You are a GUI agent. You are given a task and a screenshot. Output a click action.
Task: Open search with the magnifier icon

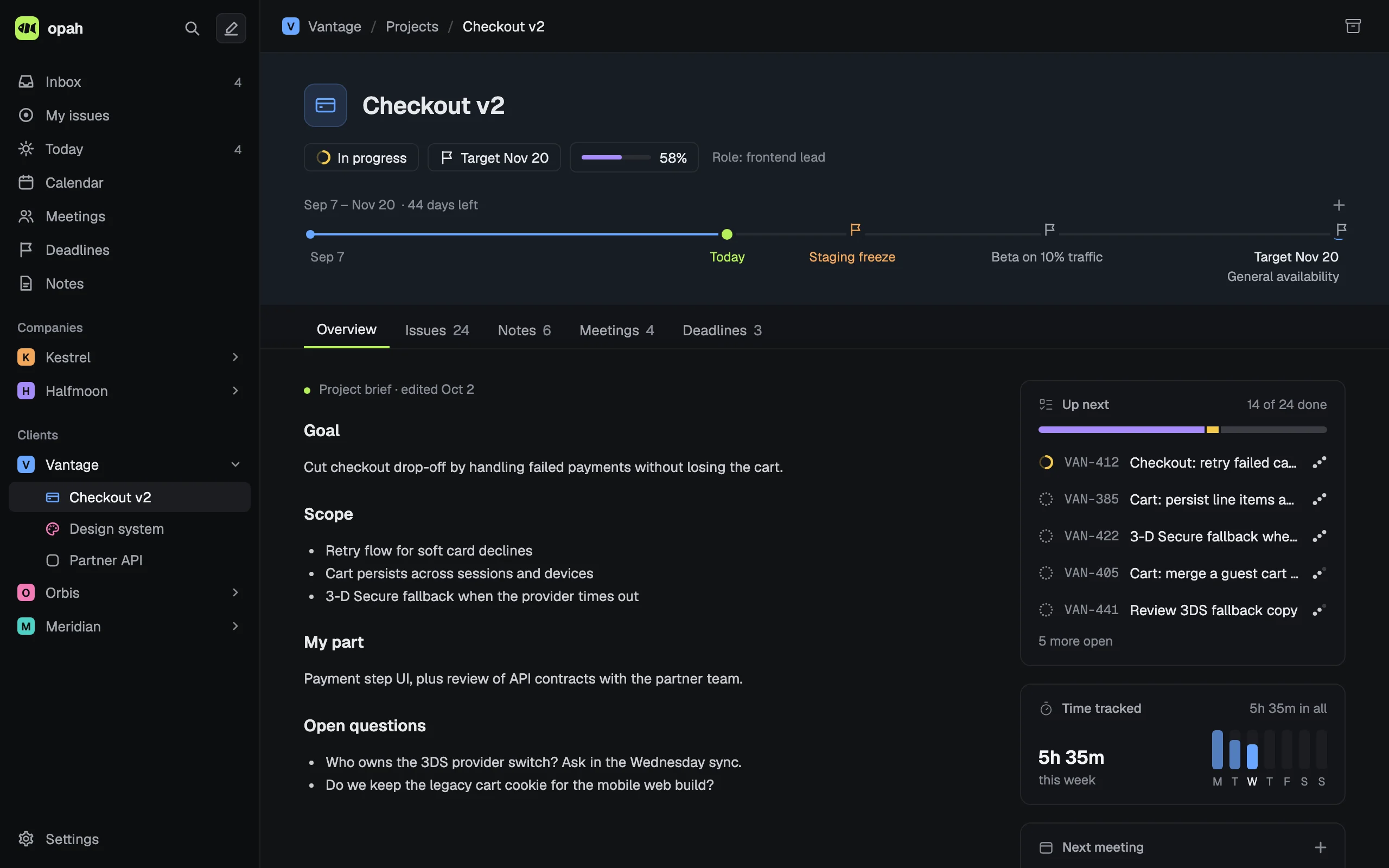click(x=192, y=28)
